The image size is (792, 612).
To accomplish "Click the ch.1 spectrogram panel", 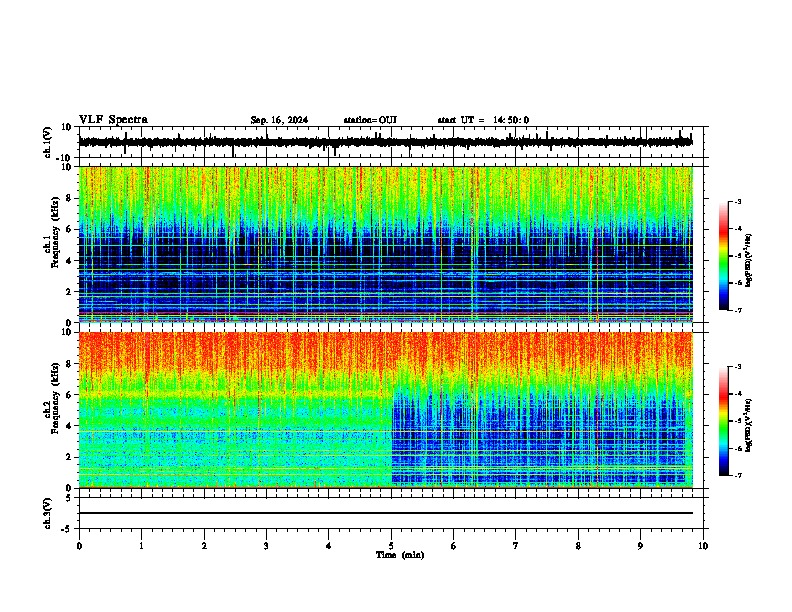I will pyautogui.click(x=386, y=244).
